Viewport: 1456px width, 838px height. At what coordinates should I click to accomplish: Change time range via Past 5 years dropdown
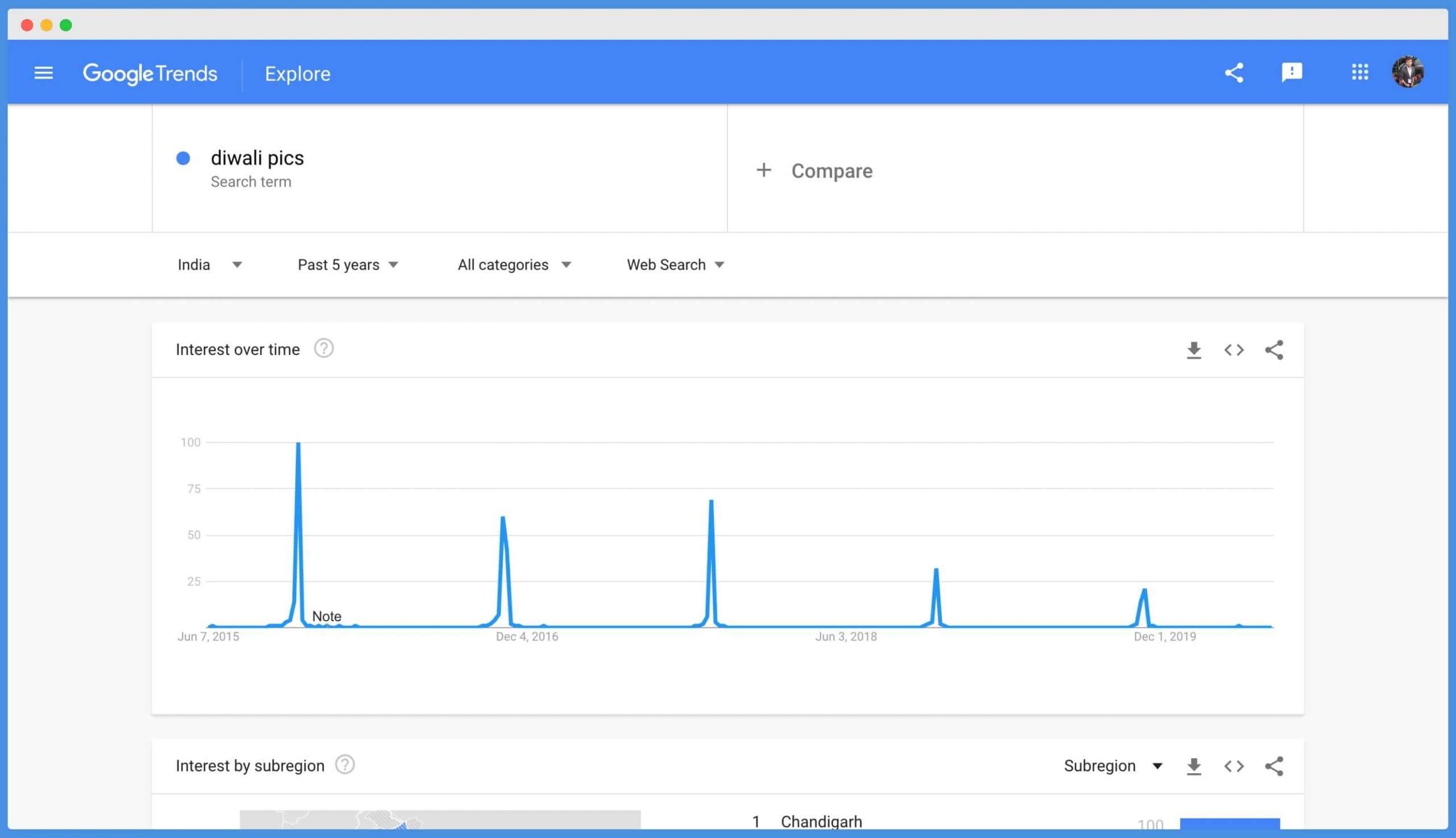[347, 264]
